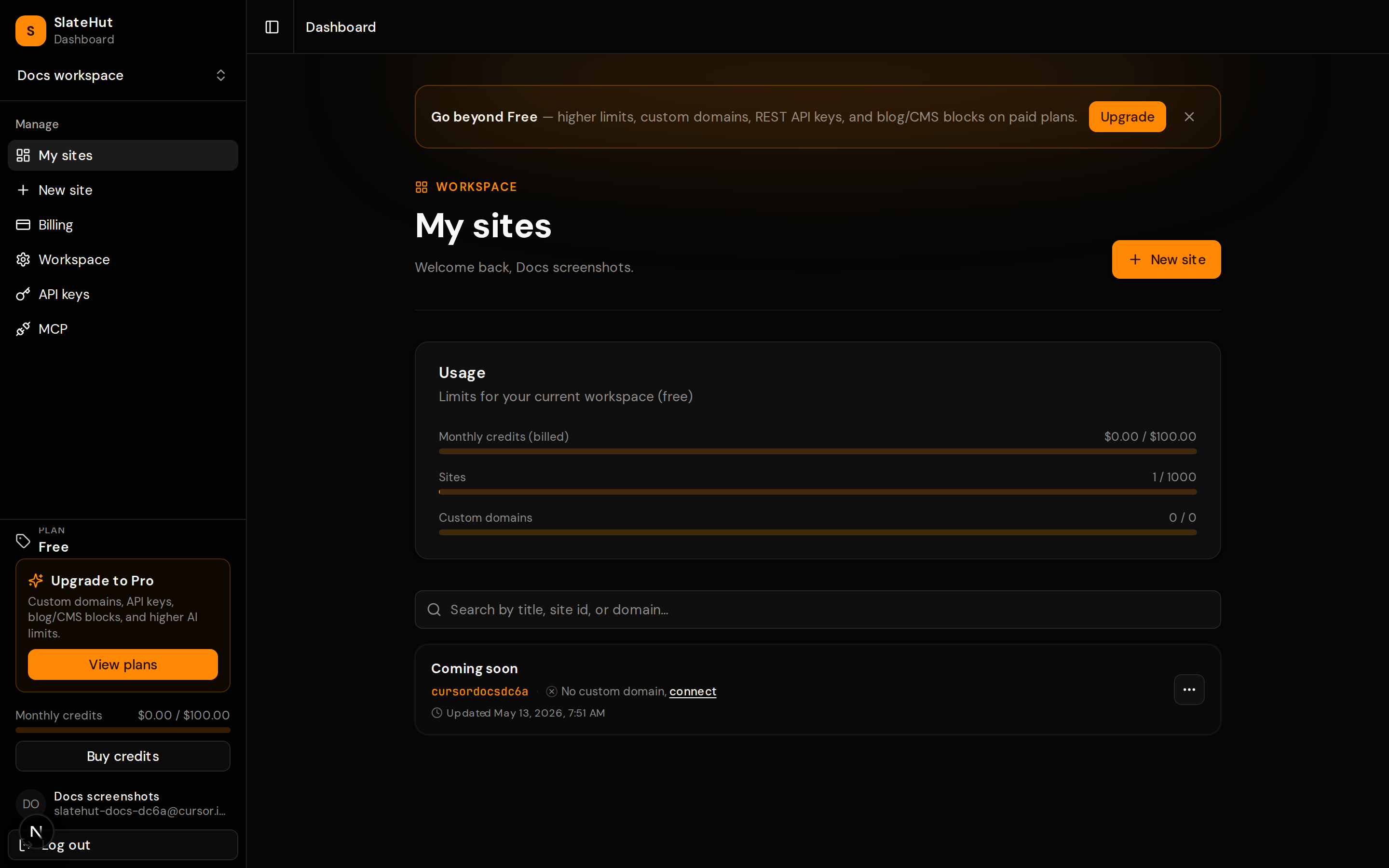
Task: Toggle the sidebar panel icon
Action: pos(272,27)
